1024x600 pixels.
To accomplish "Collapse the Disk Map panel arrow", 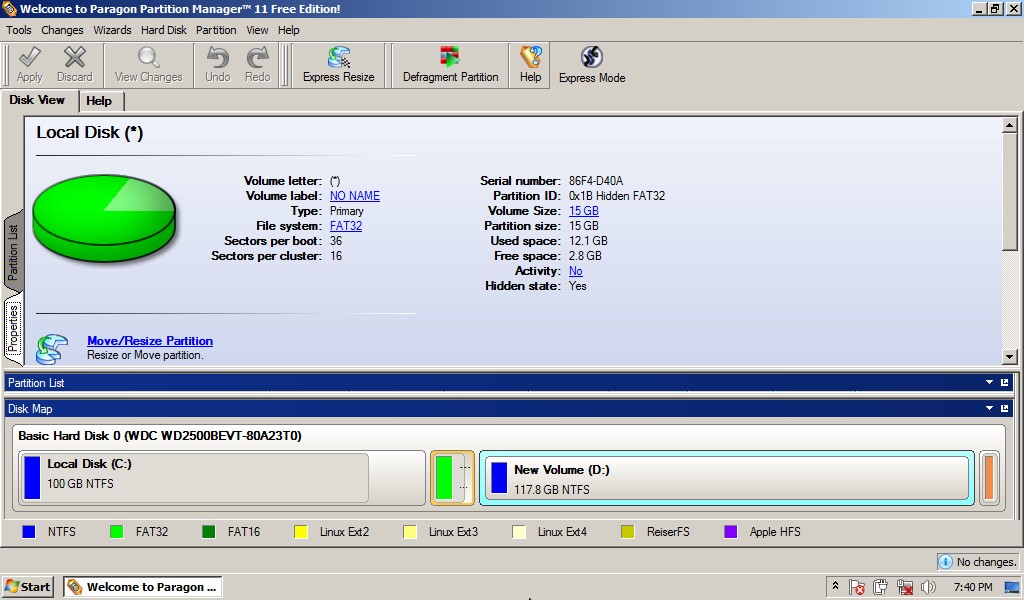I will pyautogui.click(x=989, y=409).
